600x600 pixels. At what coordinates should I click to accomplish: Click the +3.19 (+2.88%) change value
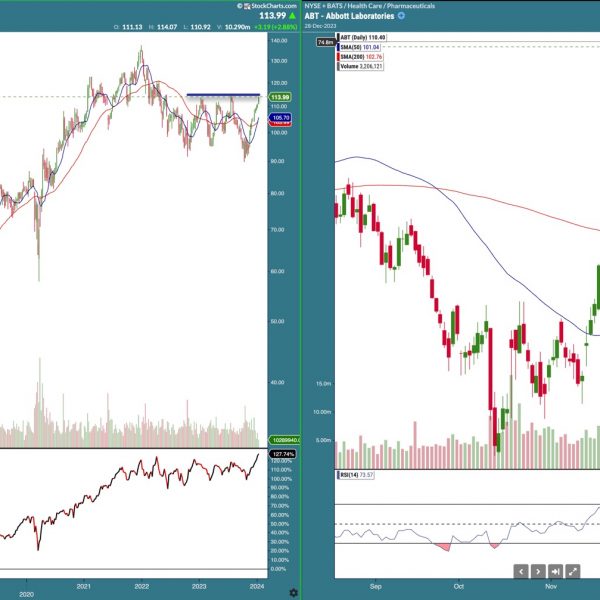click(x=276, y=27)
